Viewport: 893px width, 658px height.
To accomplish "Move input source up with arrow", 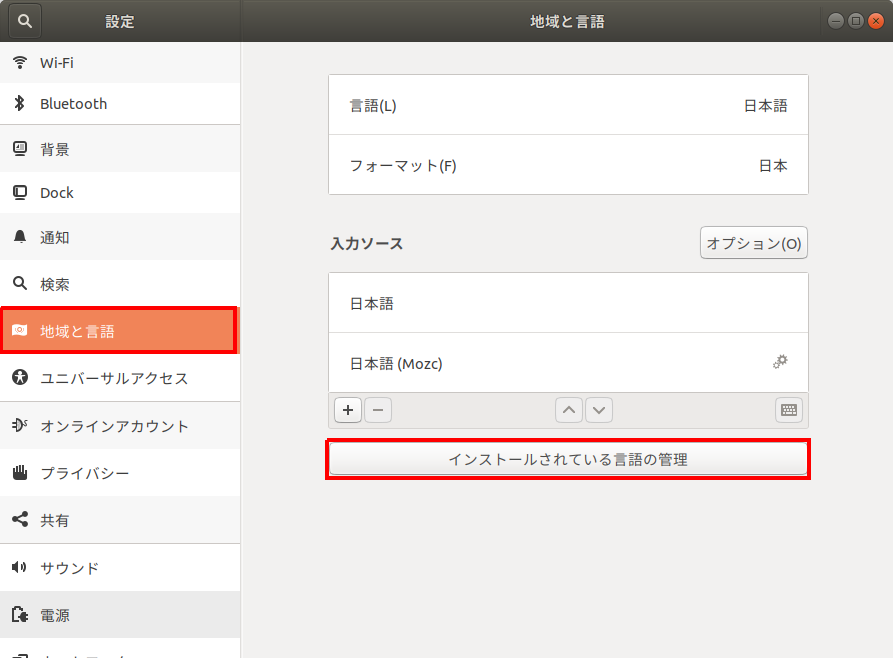I will [568, 410].
